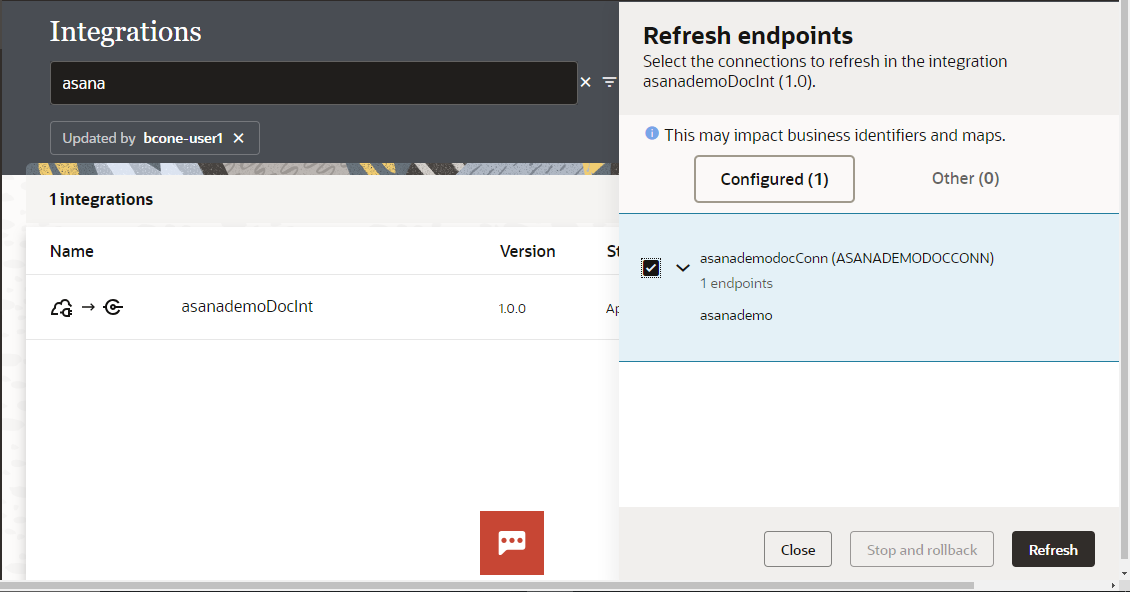This screenshot has height=592, width=1130.
Task: Click the Stop and rollback button
Action: tap(921, 550)
